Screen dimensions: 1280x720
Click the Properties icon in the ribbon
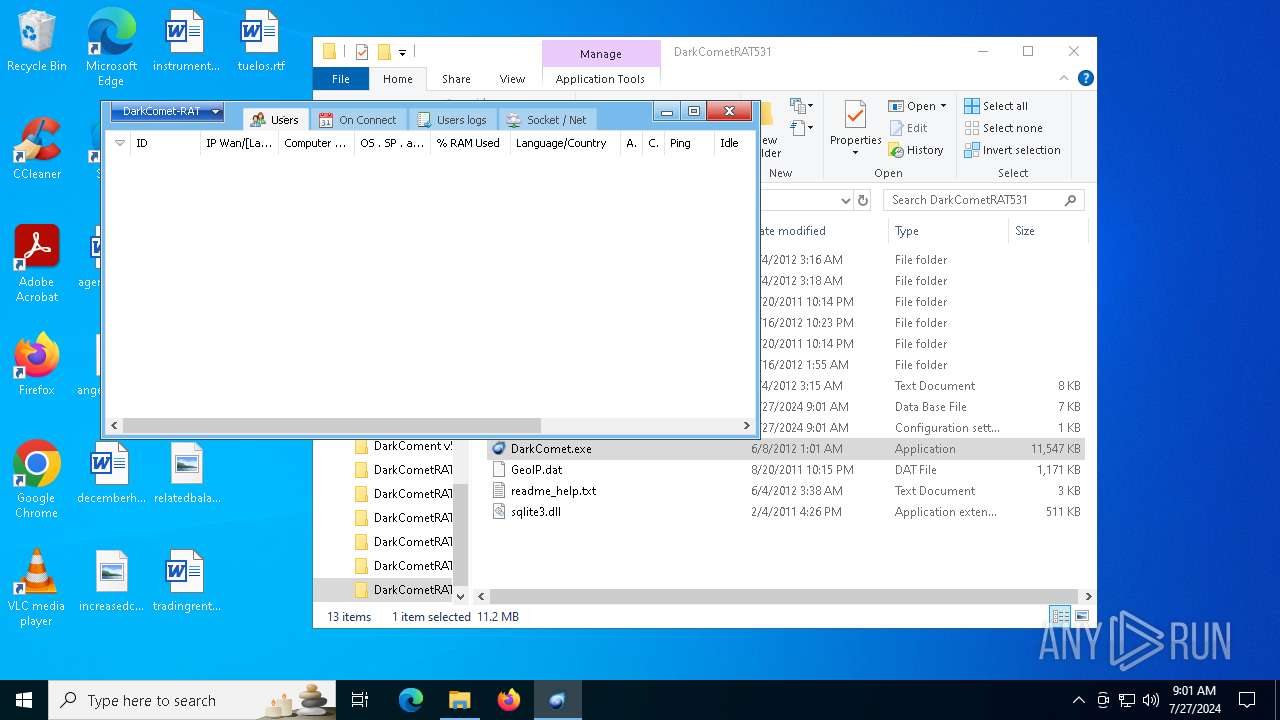[x=855, y=117]
